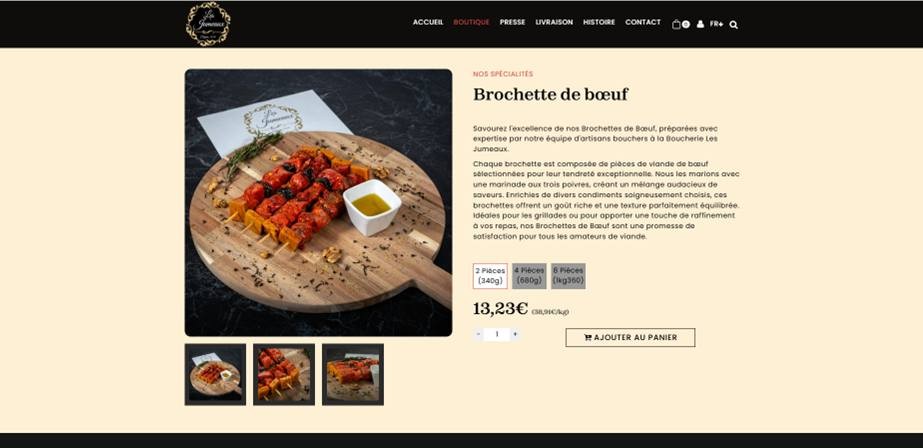Screen dimensions: 923x448
Task: Increase quantity with the plus button
Action: 515,334
